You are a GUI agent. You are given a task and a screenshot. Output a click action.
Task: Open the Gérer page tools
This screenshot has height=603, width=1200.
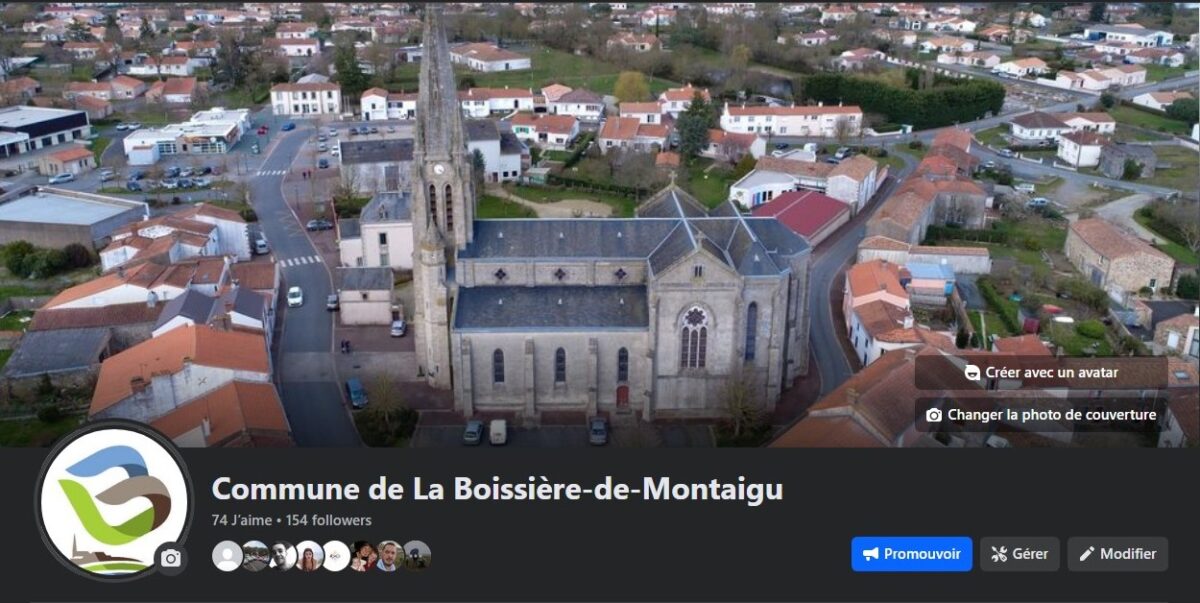click(1020, 554)
